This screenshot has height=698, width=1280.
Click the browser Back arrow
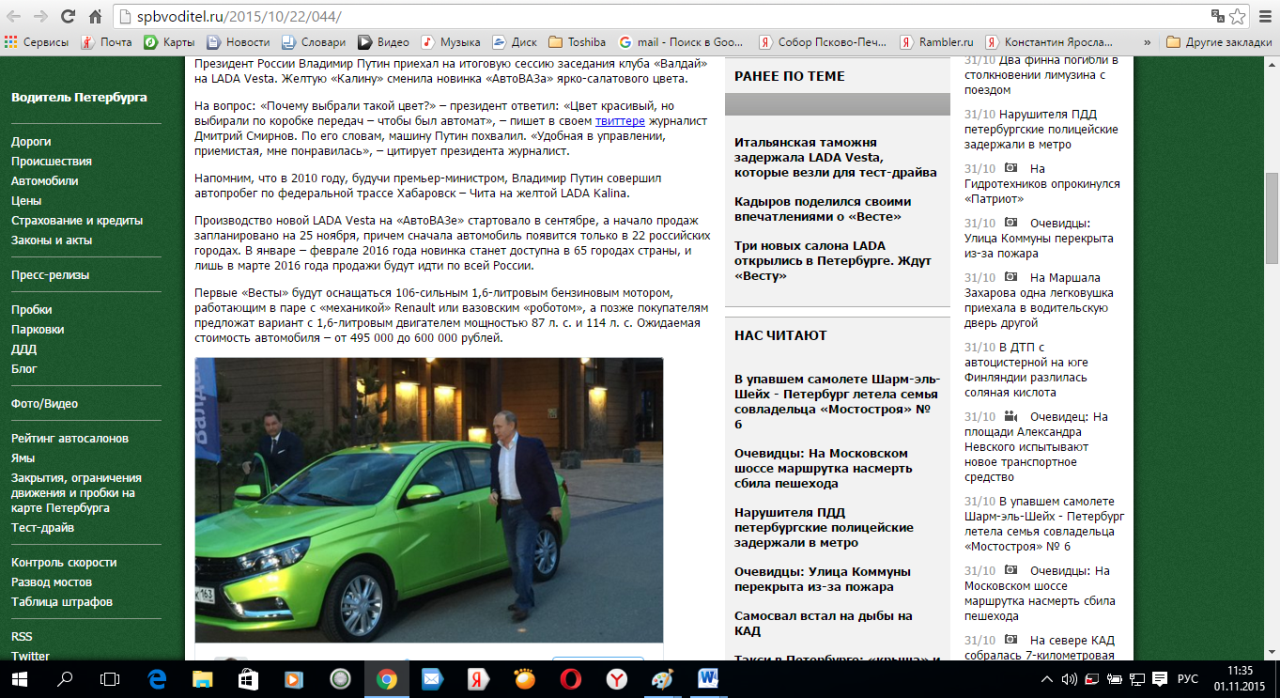14,16
